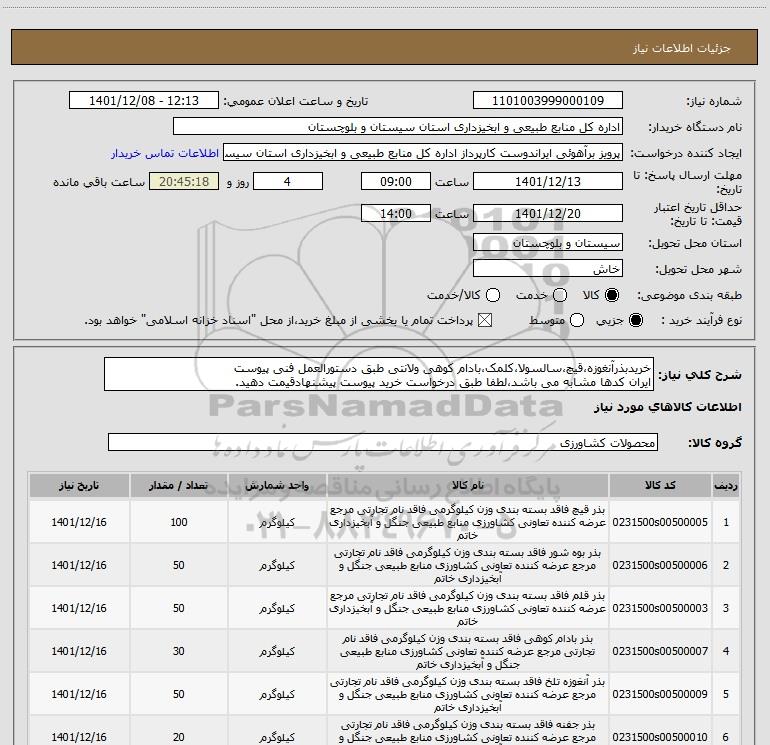Click the نام کالا column header
This screenshot has width=770, height=745.
468,485
